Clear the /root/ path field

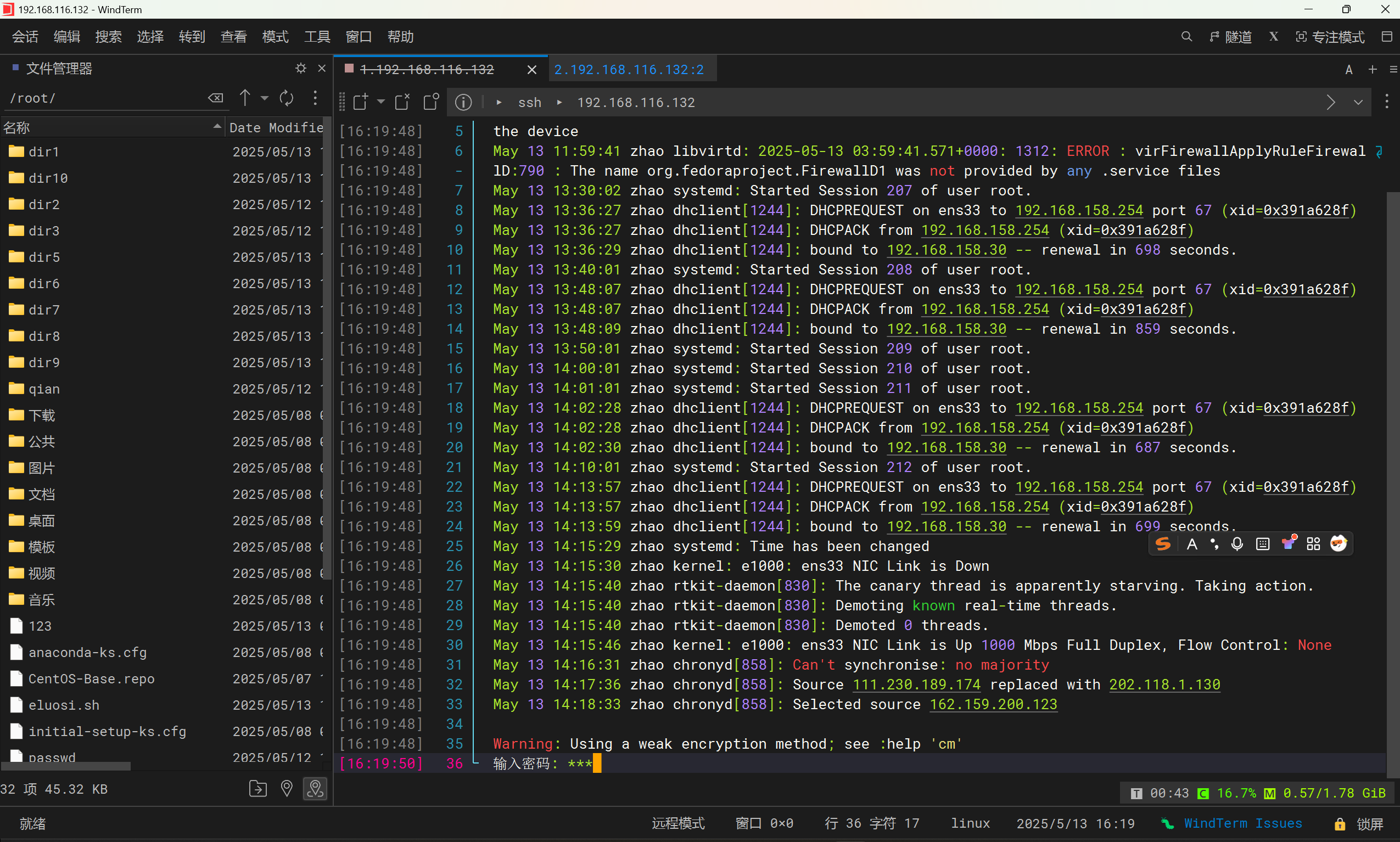[x=216, y=98]
